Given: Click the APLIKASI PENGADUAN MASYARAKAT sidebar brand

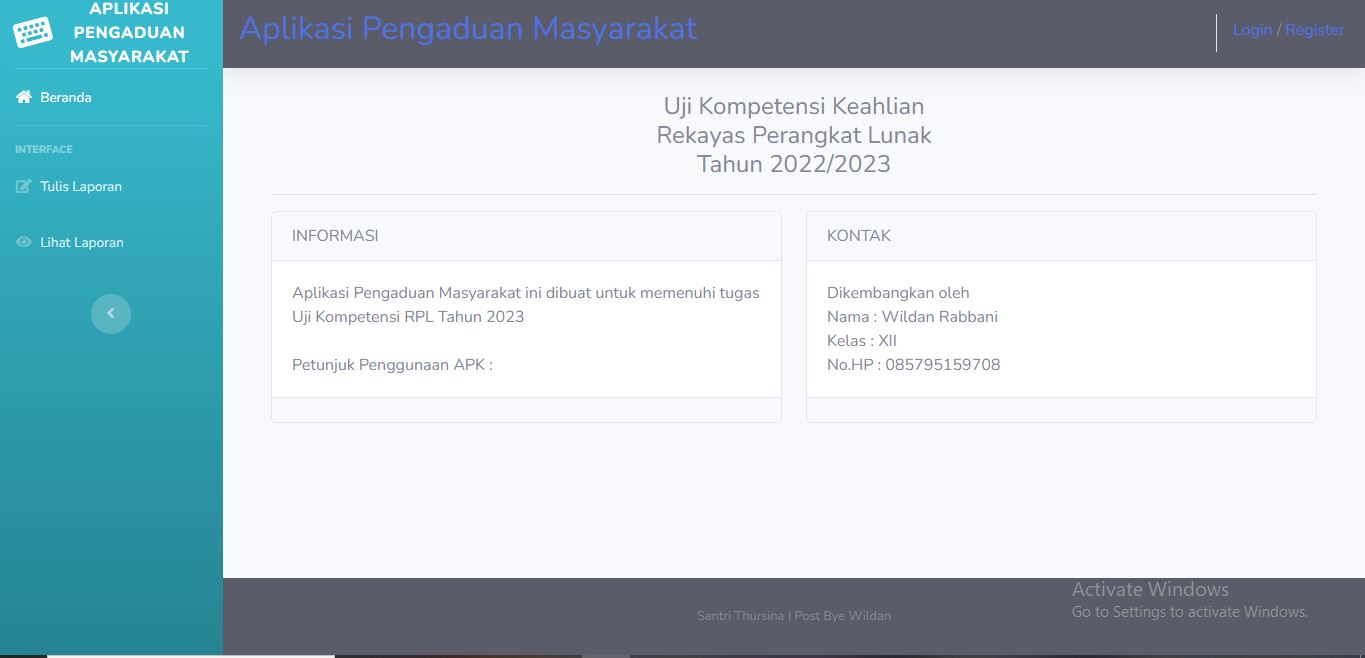Looking at the screenshot, I should (x=111, y=33).
